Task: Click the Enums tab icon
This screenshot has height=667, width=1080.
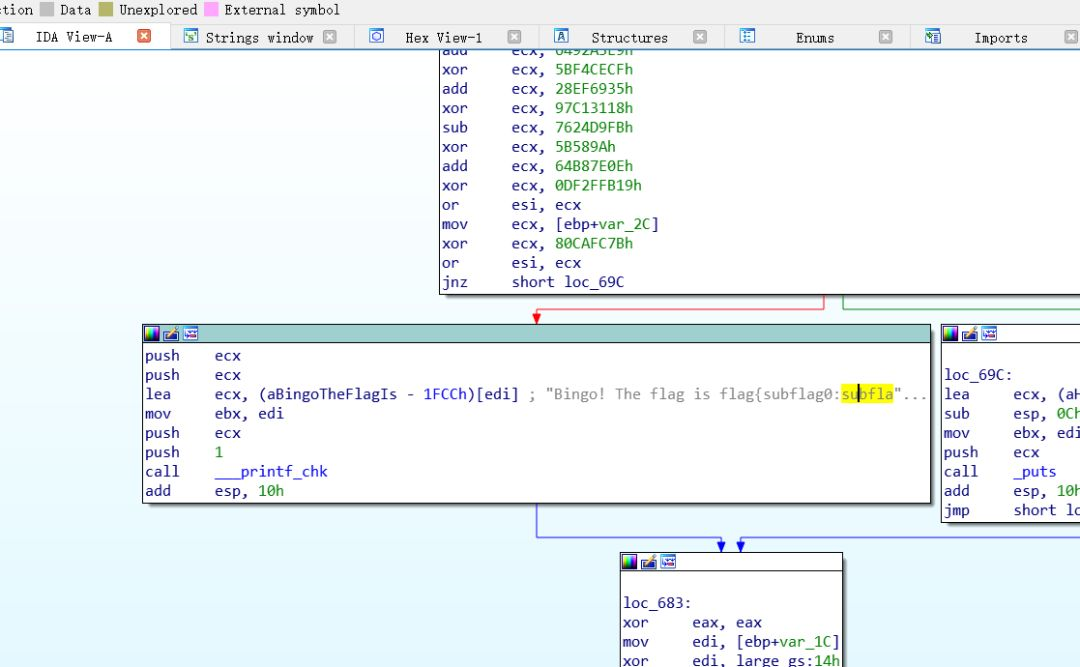Action: tap(747, 37)
